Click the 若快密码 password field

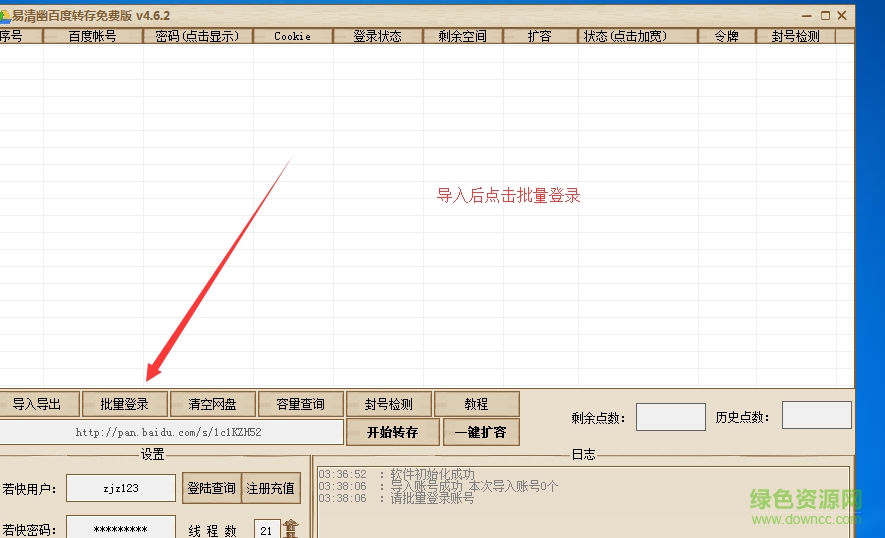click(121, 529)
